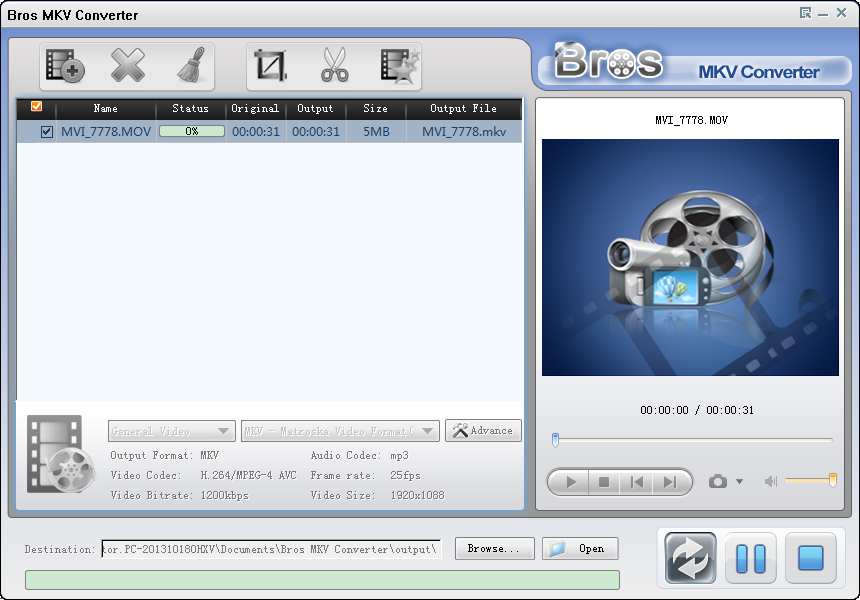860x600 pixels.
Task: Open the Advance settings
Action: pyautogui.click(x=483, y=431)
